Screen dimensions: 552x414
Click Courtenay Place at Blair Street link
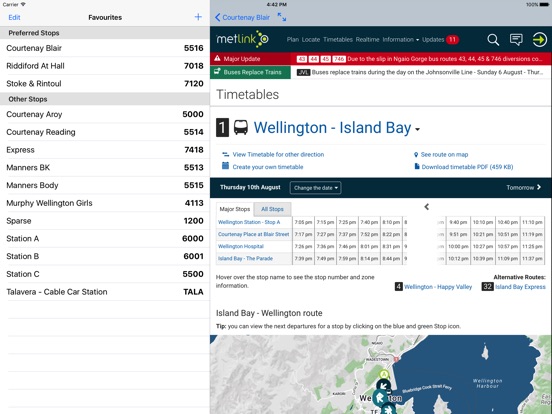253,234
